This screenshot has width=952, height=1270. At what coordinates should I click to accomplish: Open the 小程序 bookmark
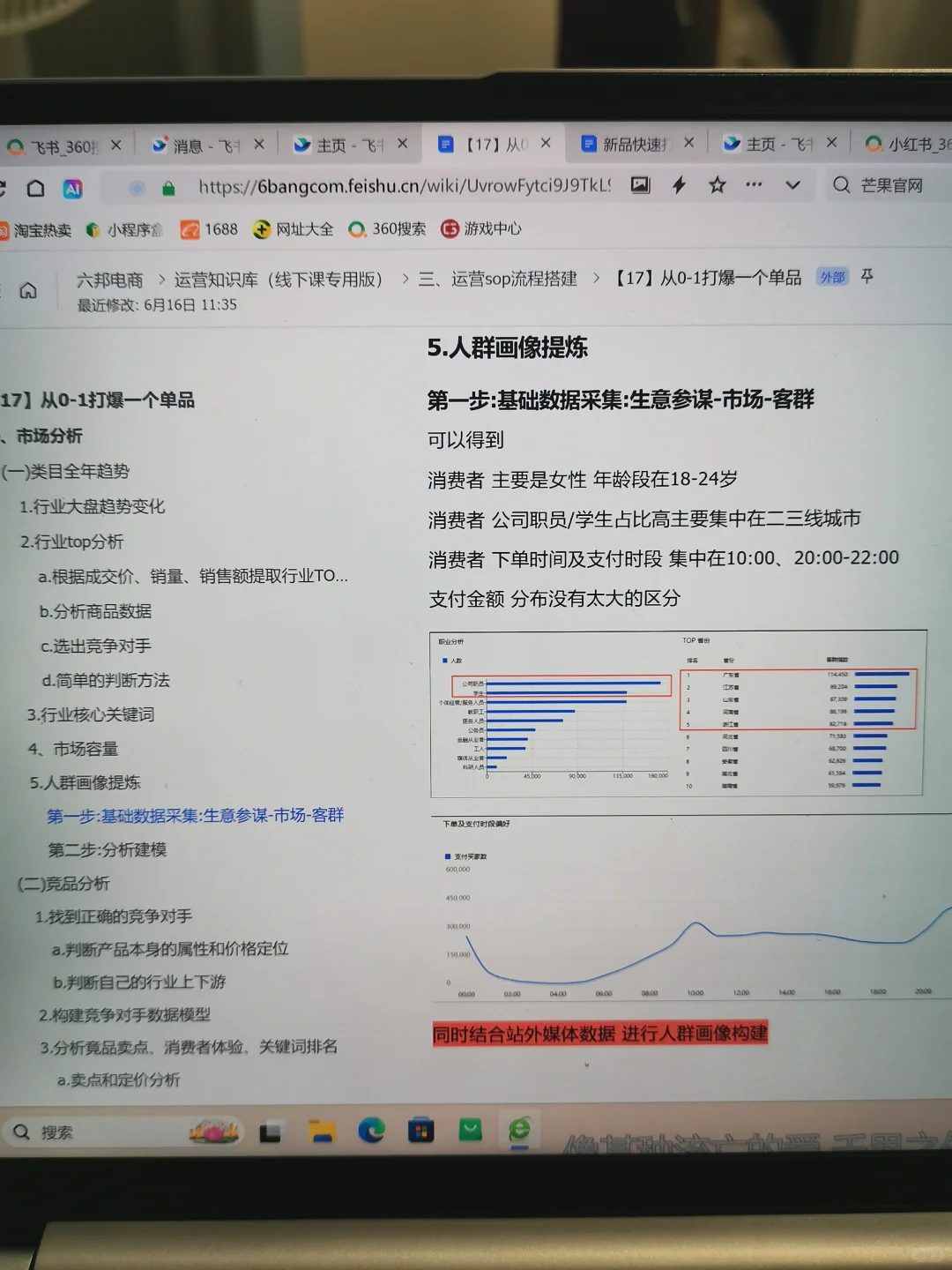(124, 230)
